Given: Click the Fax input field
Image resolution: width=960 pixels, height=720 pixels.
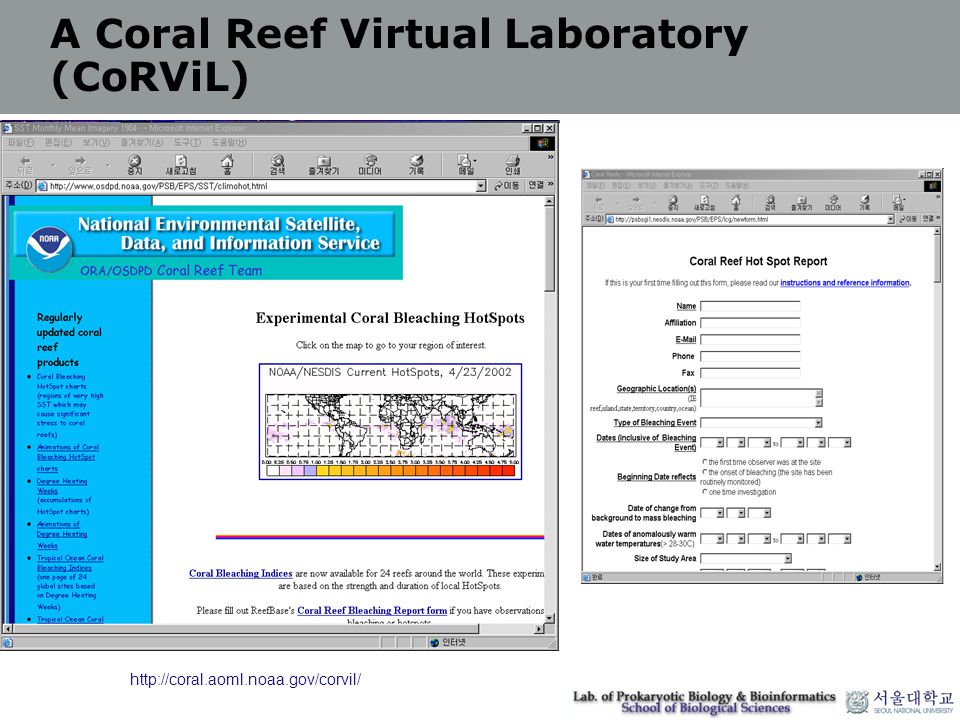Looking at the screenshot, I should click(x=750, y=373).
